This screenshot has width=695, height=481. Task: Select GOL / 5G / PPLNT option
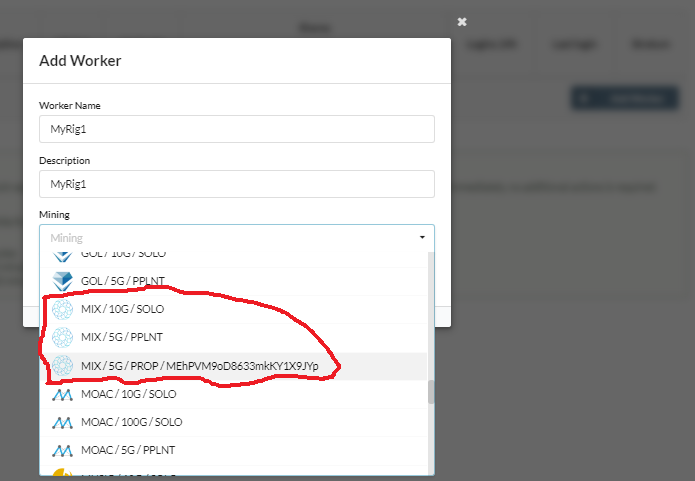234,281
